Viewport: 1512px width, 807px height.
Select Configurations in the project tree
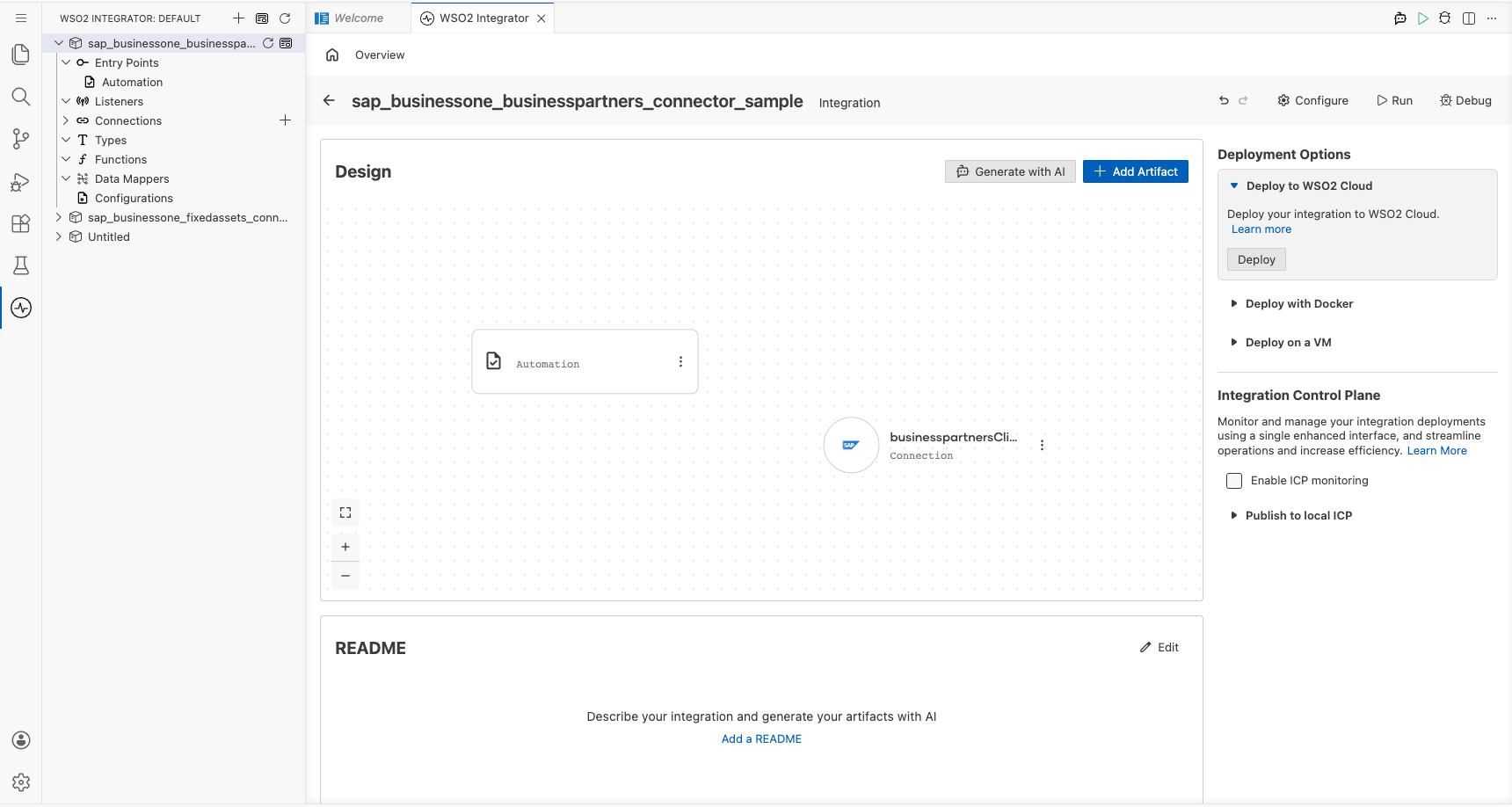click(x=134, y=198)
